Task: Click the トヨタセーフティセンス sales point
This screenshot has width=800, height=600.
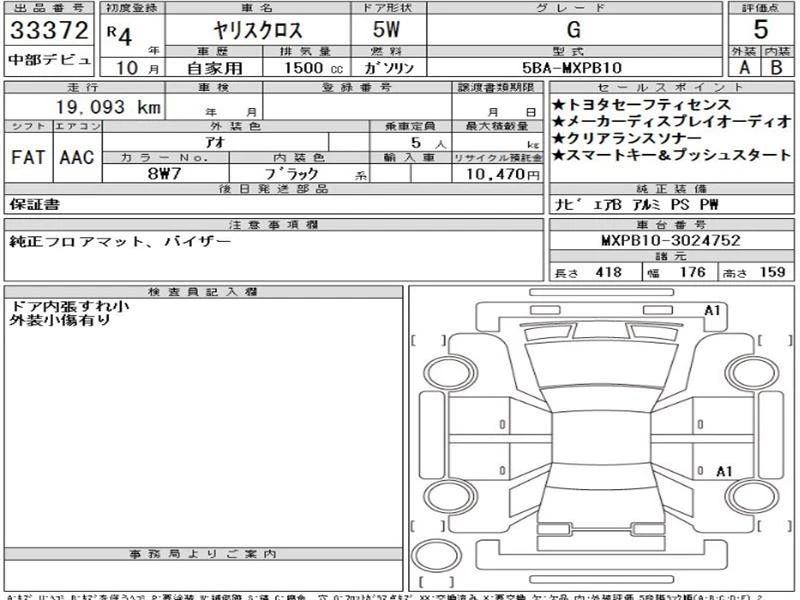Action: (x=641, y=105)
